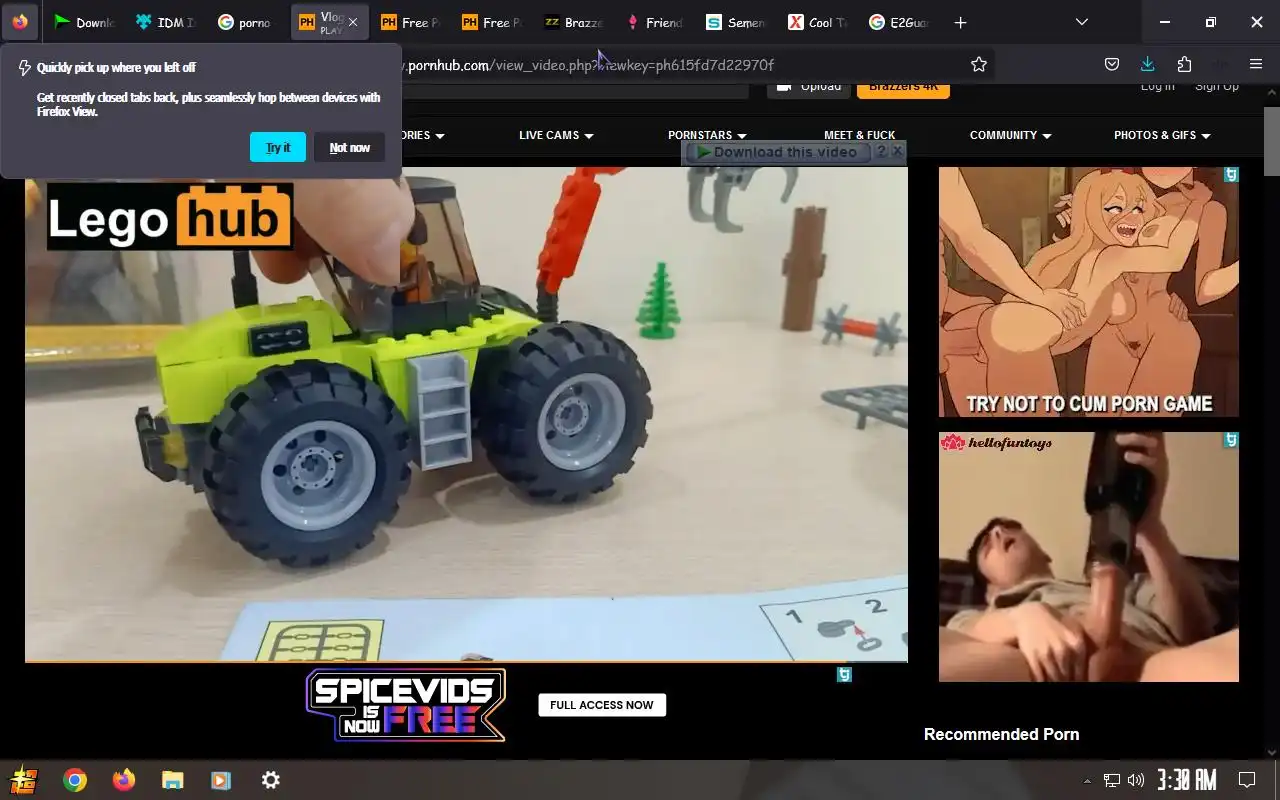Open the Firefox downloads panel

pyautogui.click(x=1147, y=64)
